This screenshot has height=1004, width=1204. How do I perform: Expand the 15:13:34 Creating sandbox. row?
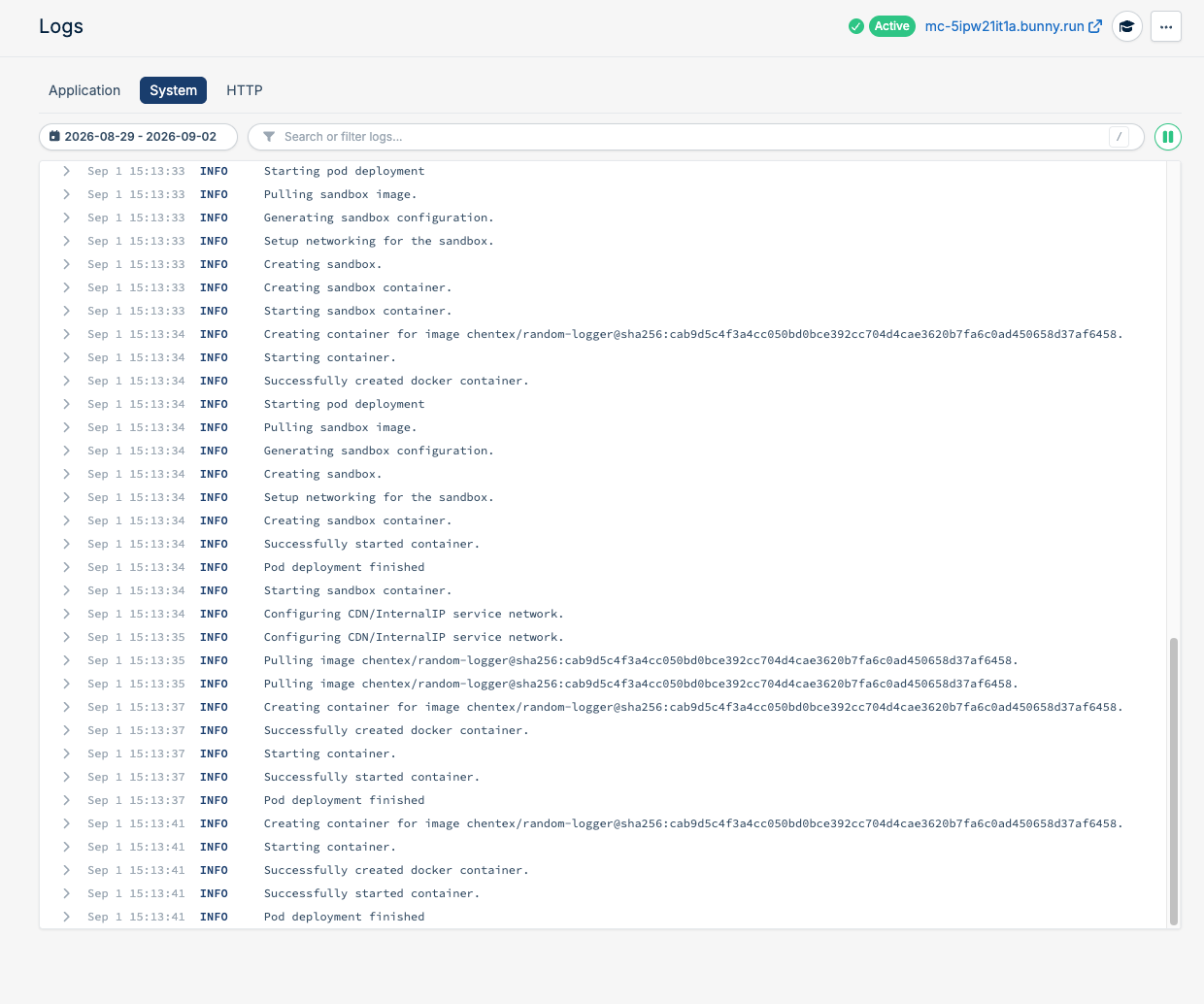pyautogui.click(x=66, y=474)
